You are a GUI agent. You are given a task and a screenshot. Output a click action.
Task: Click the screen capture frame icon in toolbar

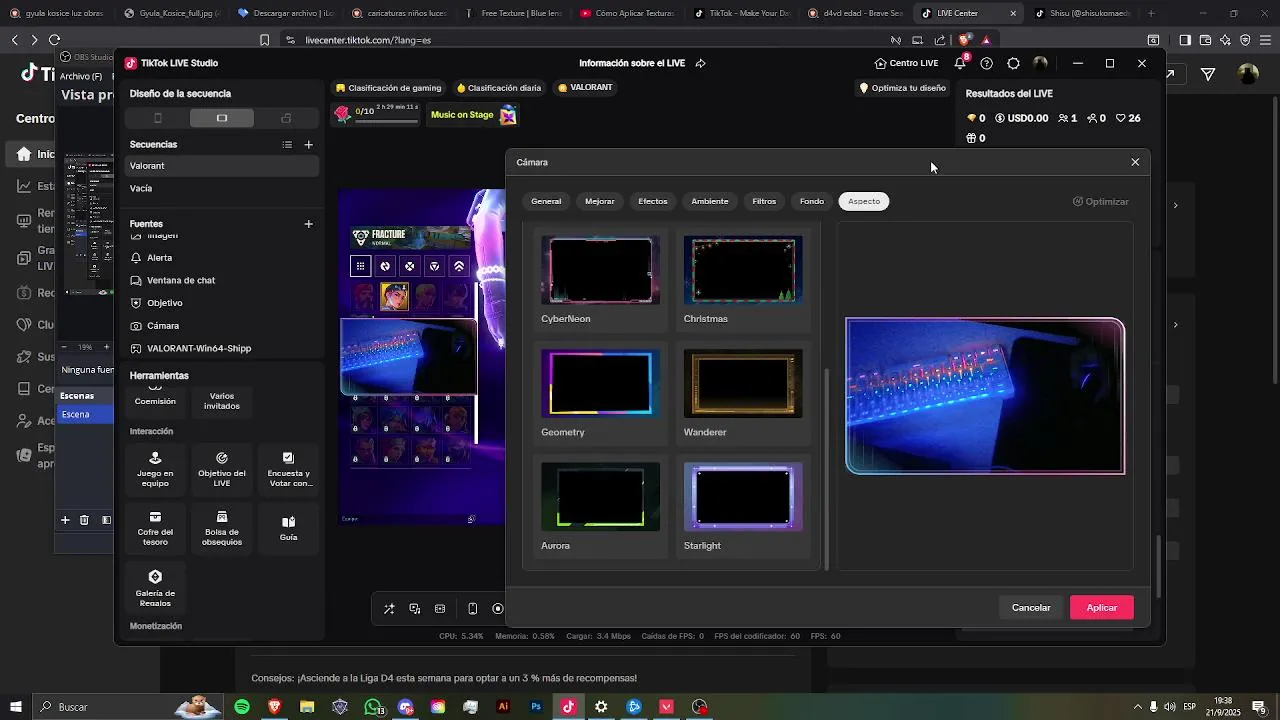point(440,609)
